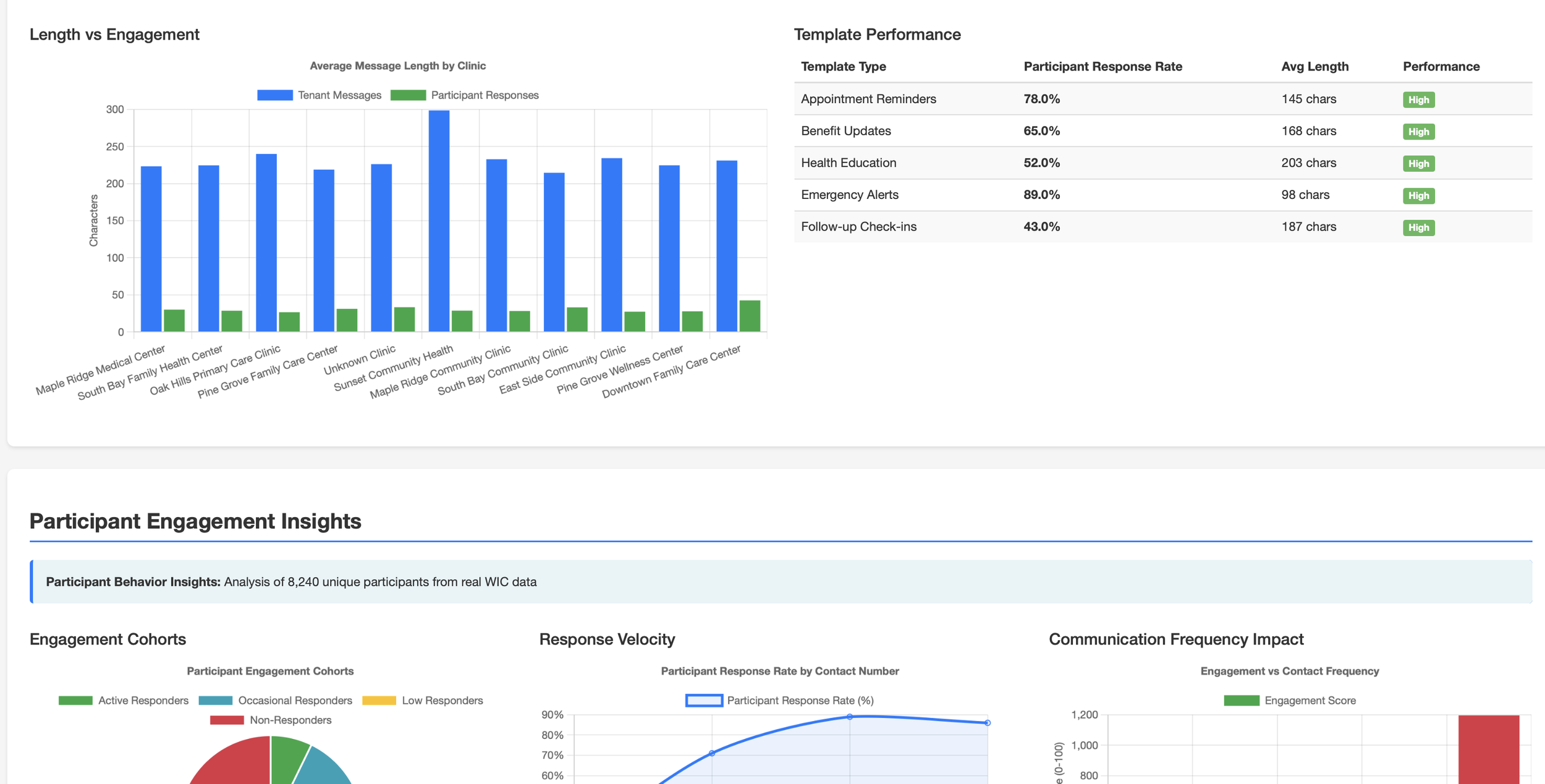The height and width of the screenshot is (784, 1545).
Task: Toggle the Occasional Responders legend entry
Action: [x=276, y=701]
